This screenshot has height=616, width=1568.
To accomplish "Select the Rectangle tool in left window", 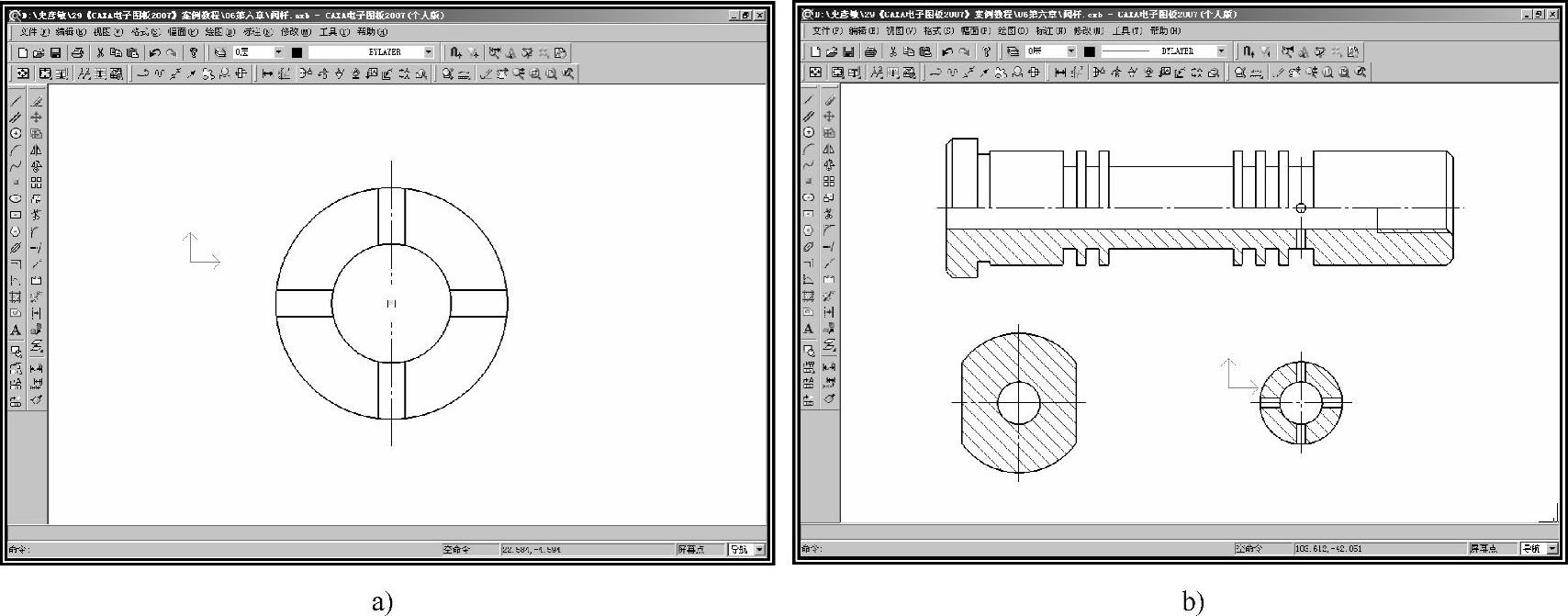I will [x=16, y=215].
